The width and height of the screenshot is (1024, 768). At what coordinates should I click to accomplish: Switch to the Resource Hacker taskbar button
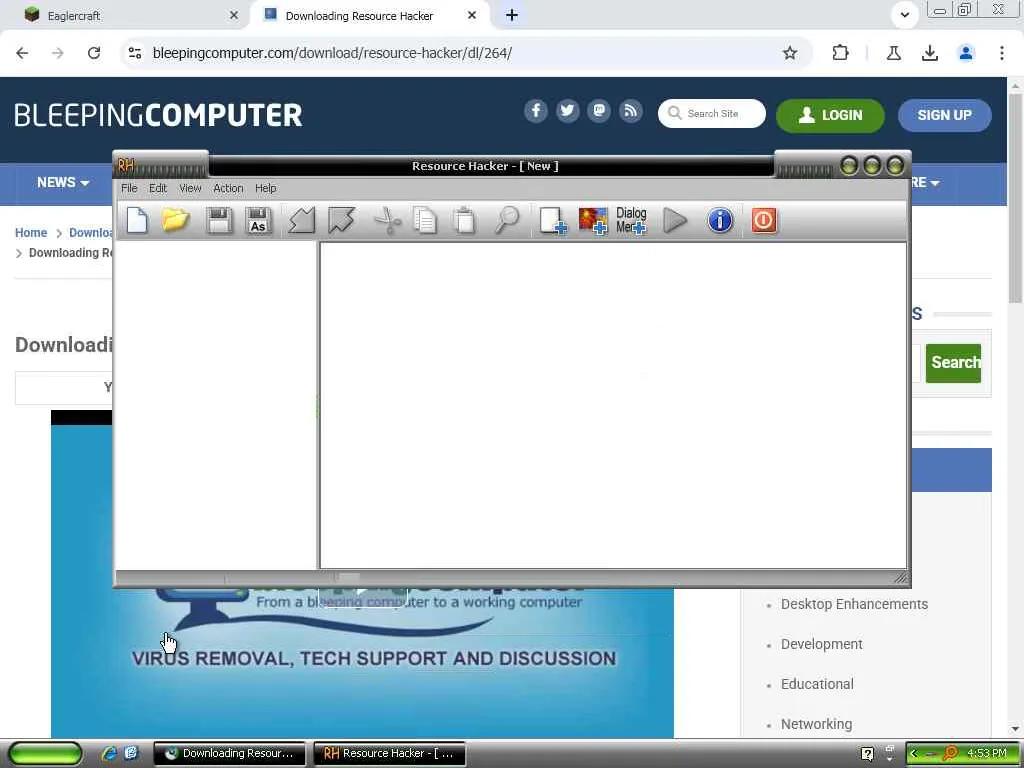tap(389, 753)
